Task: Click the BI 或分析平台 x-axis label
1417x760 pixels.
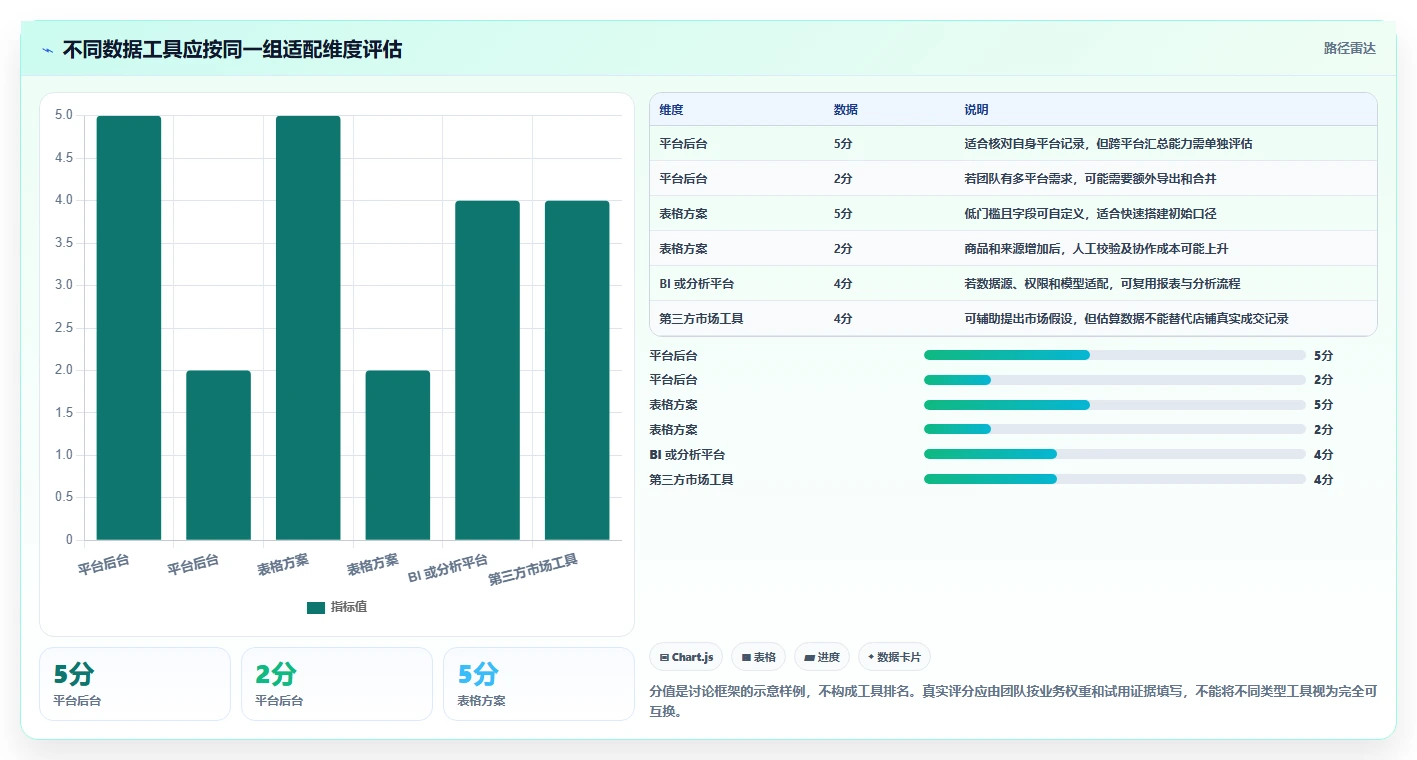Action: click(x=448, y=568)
